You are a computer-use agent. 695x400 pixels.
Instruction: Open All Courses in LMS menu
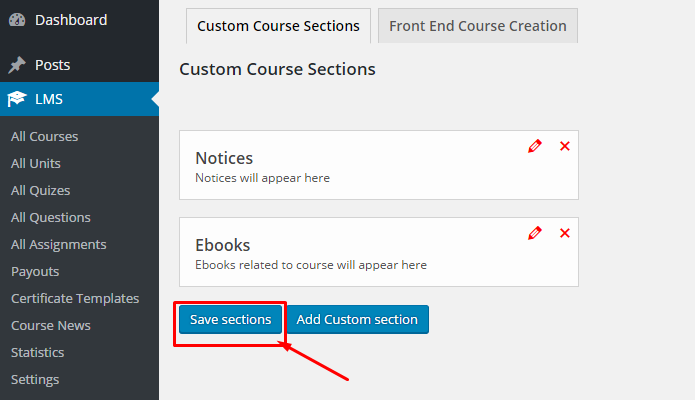[44, 136]
